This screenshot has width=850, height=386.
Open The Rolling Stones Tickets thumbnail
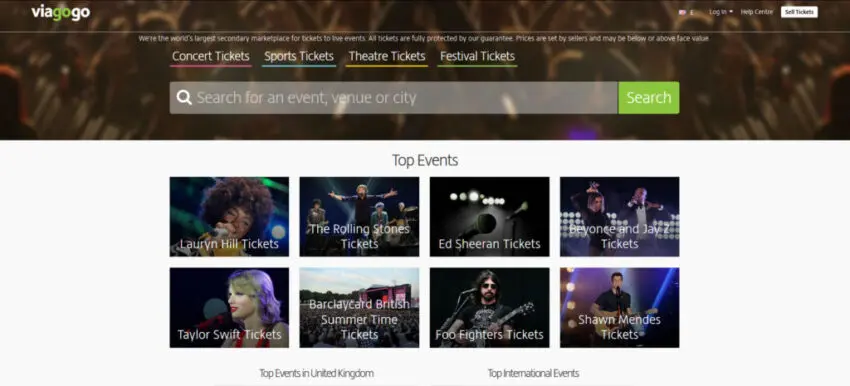[x=359, y=216]
